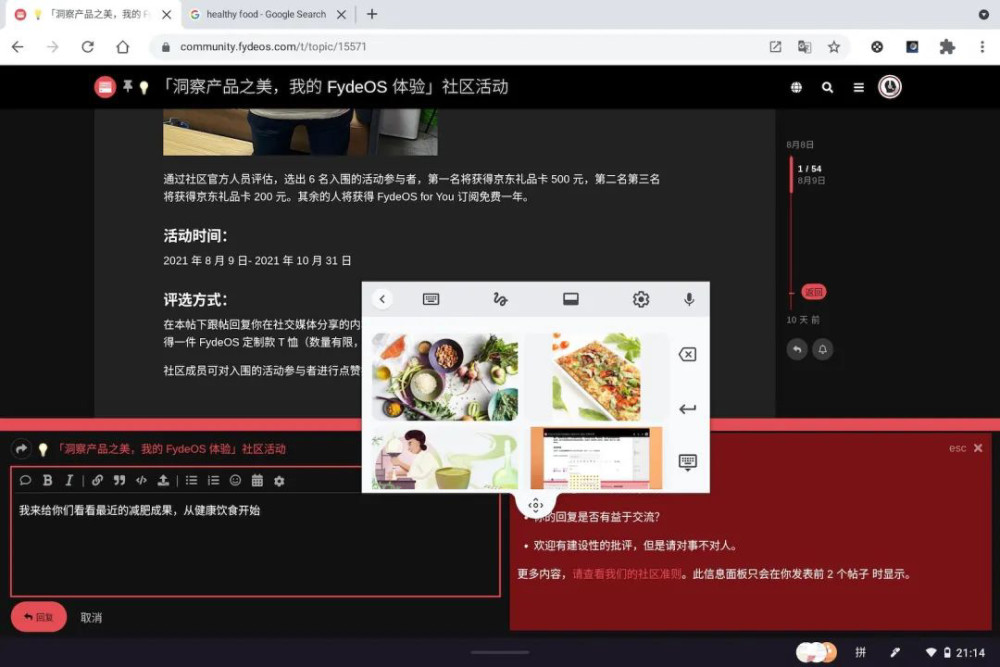Toggle italic formatting in reply editor
The width and height of the screenshot is (1000, 667).
(x=69, y=480)
